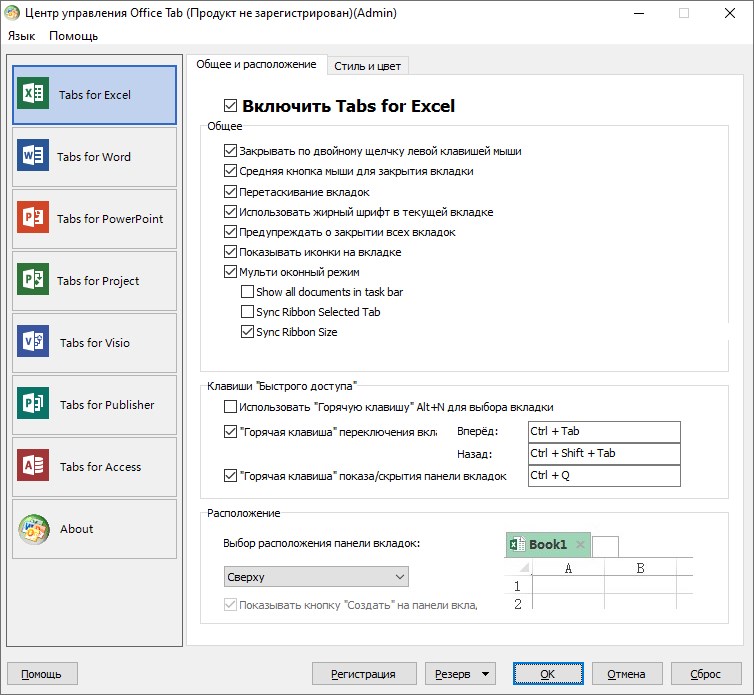Open Tabs for PowerPoint icon
The width and height of the screenshot is (754, 695).
click(33, 217)
